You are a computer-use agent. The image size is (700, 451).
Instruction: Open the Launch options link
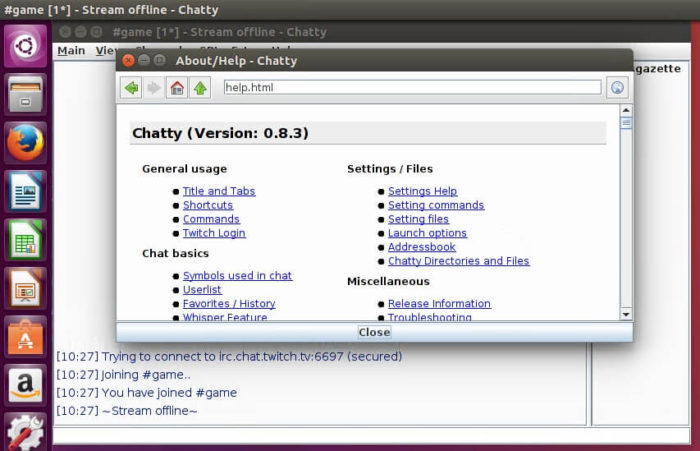[427, 233]
